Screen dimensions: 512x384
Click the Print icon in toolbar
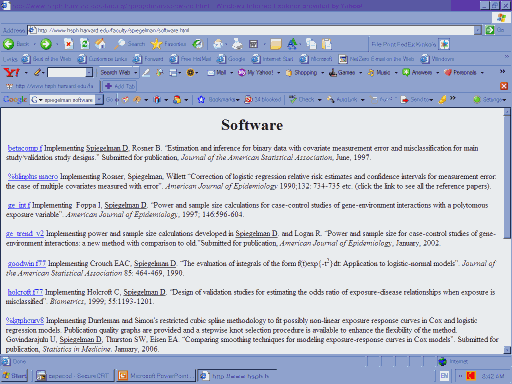[237, 44]
